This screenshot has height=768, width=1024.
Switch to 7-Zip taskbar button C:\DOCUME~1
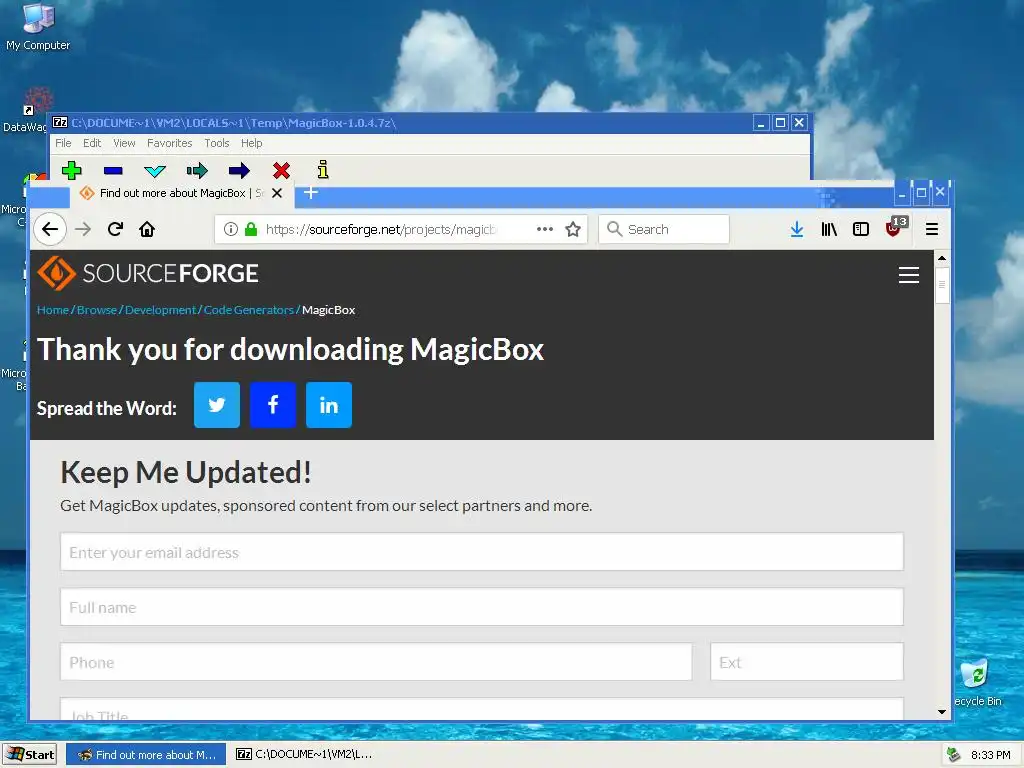tap(304, 754)
